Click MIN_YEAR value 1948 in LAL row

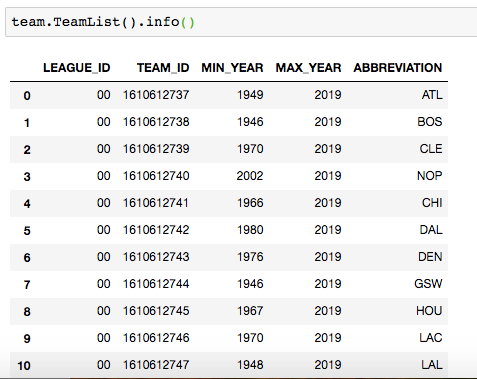point(250,365)
